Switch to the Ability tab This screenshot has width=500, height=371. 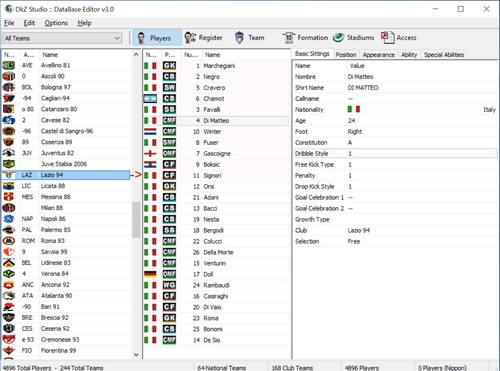pyautogui.click(x=409, y=55)
